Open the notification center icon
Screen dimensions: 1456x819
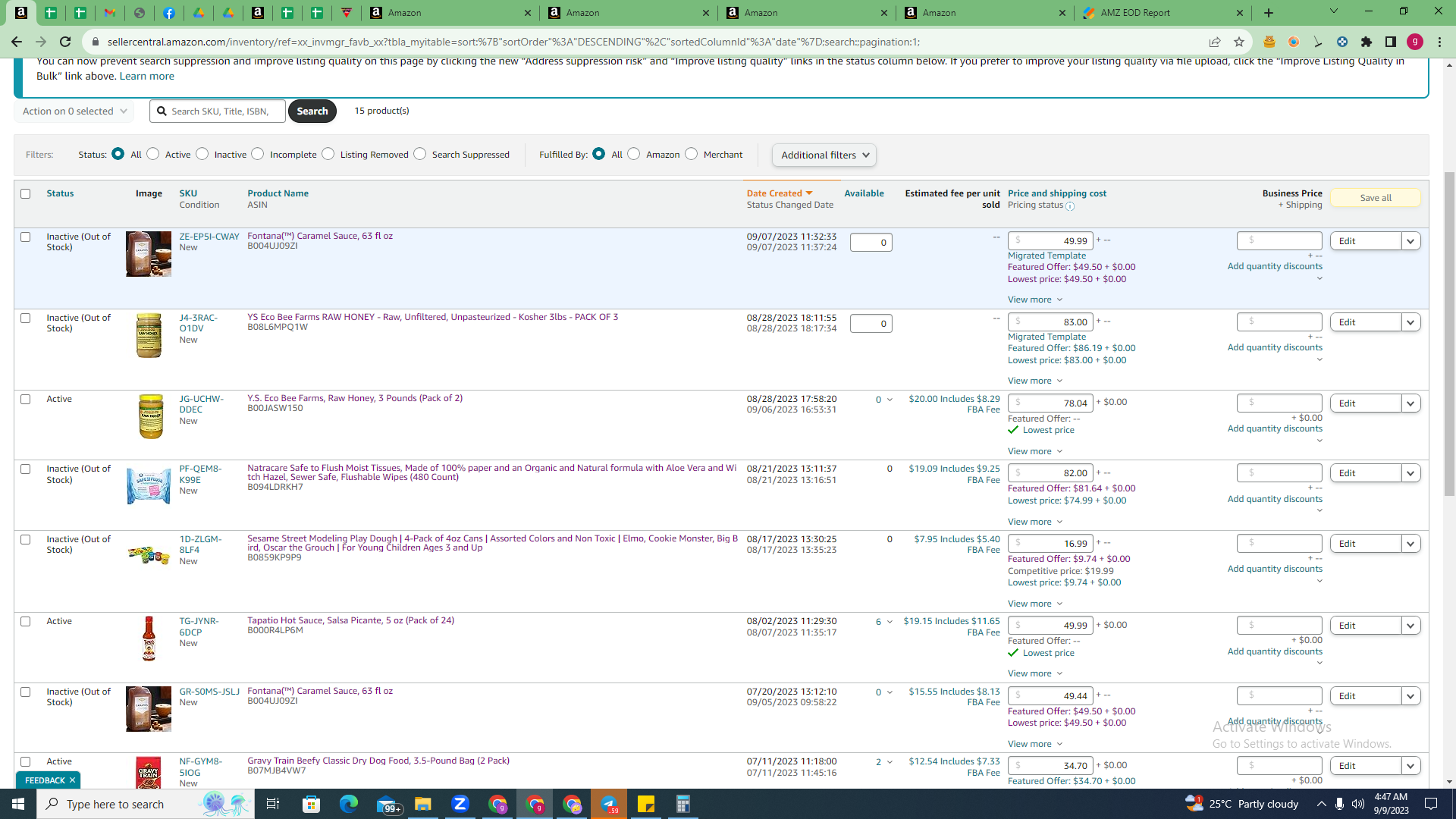[1431, 804]
